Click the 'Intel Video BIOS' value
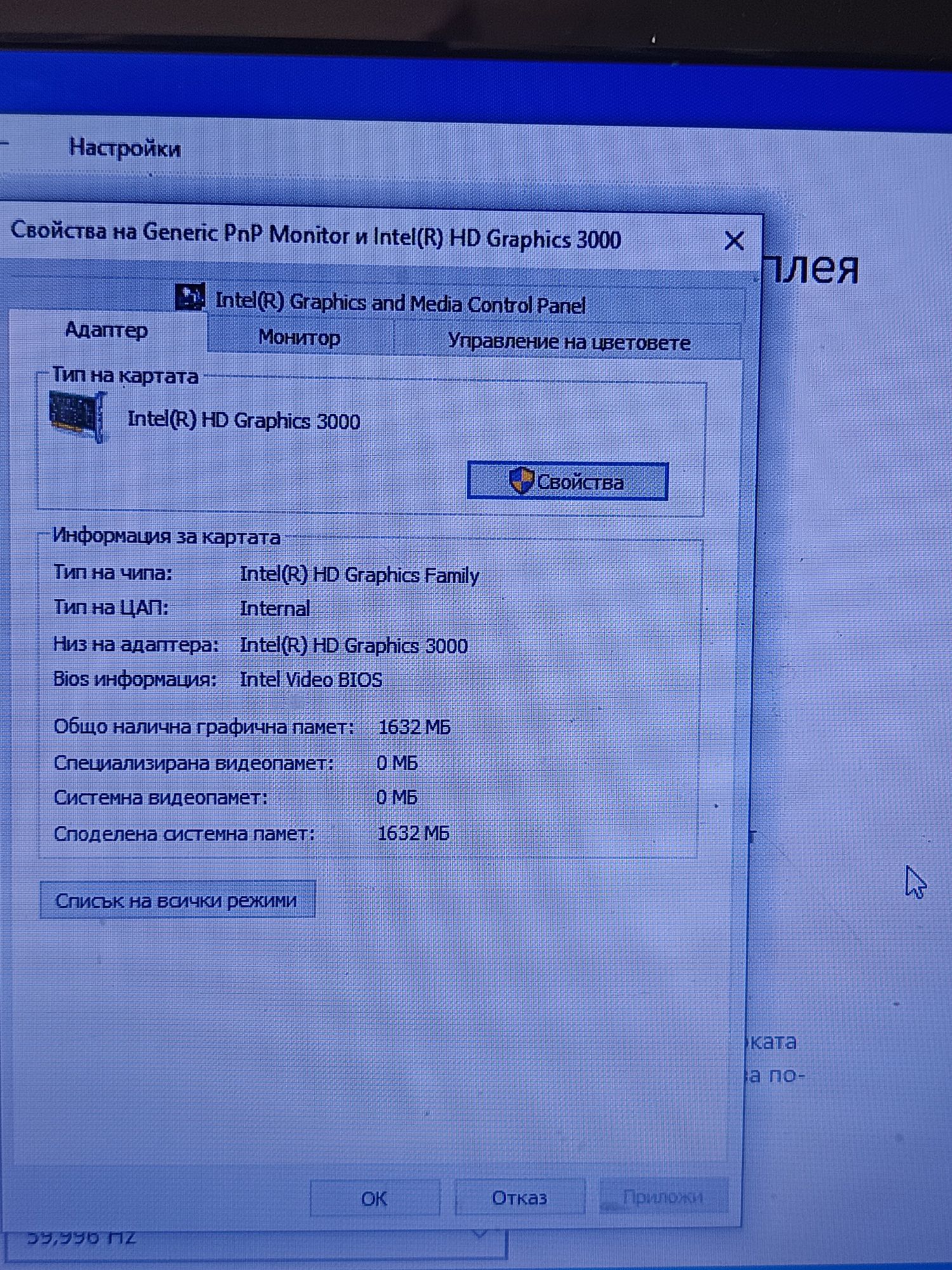952x1270 pixels. pos(311,680)
